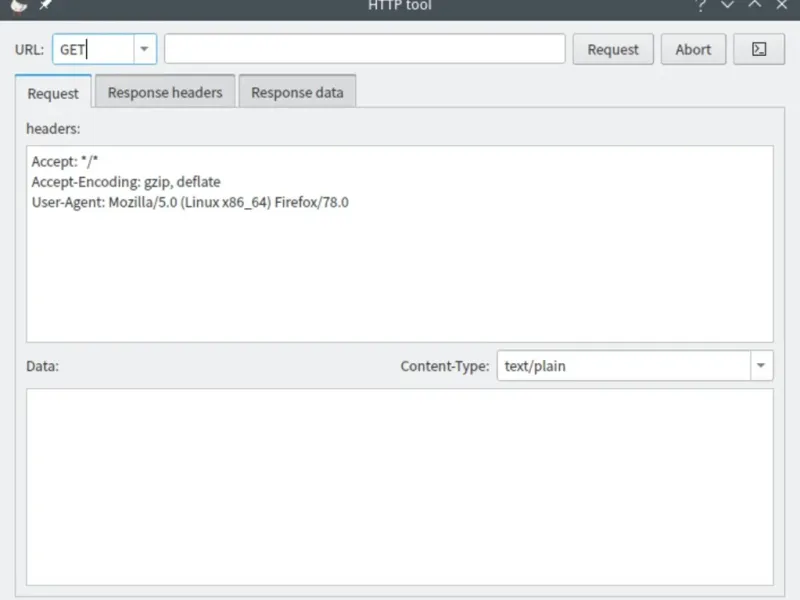
Task: Click inside the GET method text field
Action: [92, 49]
